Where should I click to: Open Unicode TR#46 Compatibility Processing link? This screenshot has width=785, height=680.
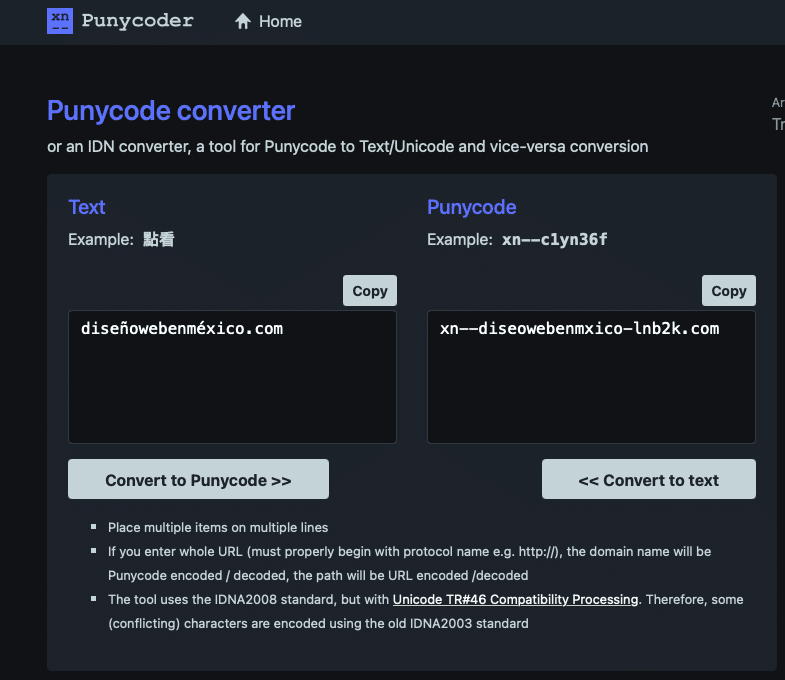tap(515, 599)
